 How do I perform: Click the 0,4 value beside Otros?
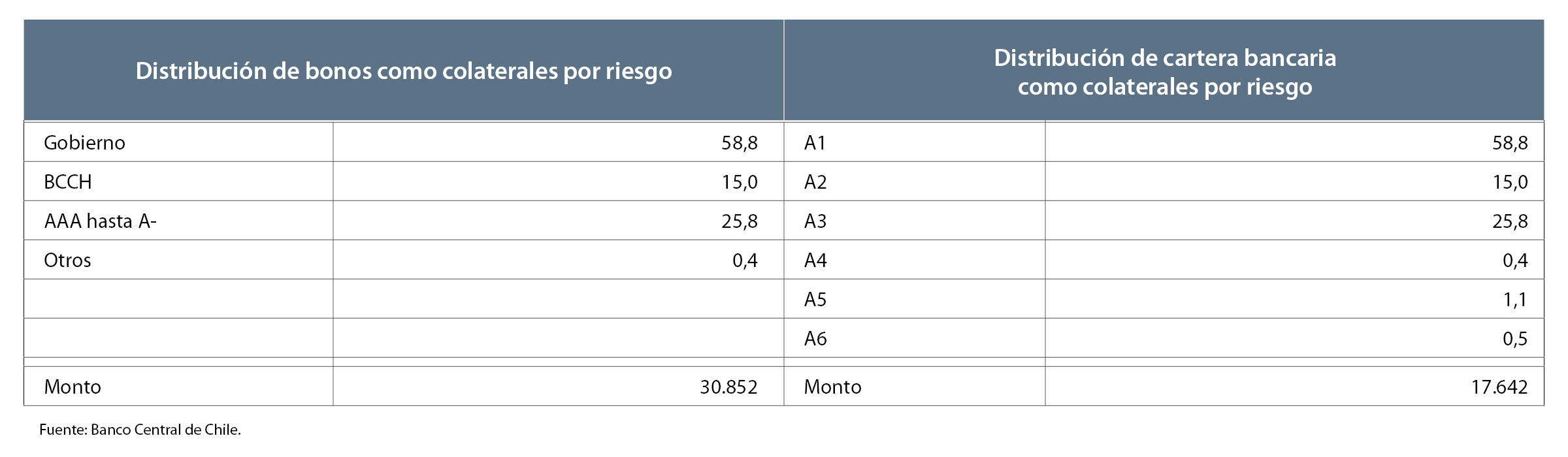[744, 260]
